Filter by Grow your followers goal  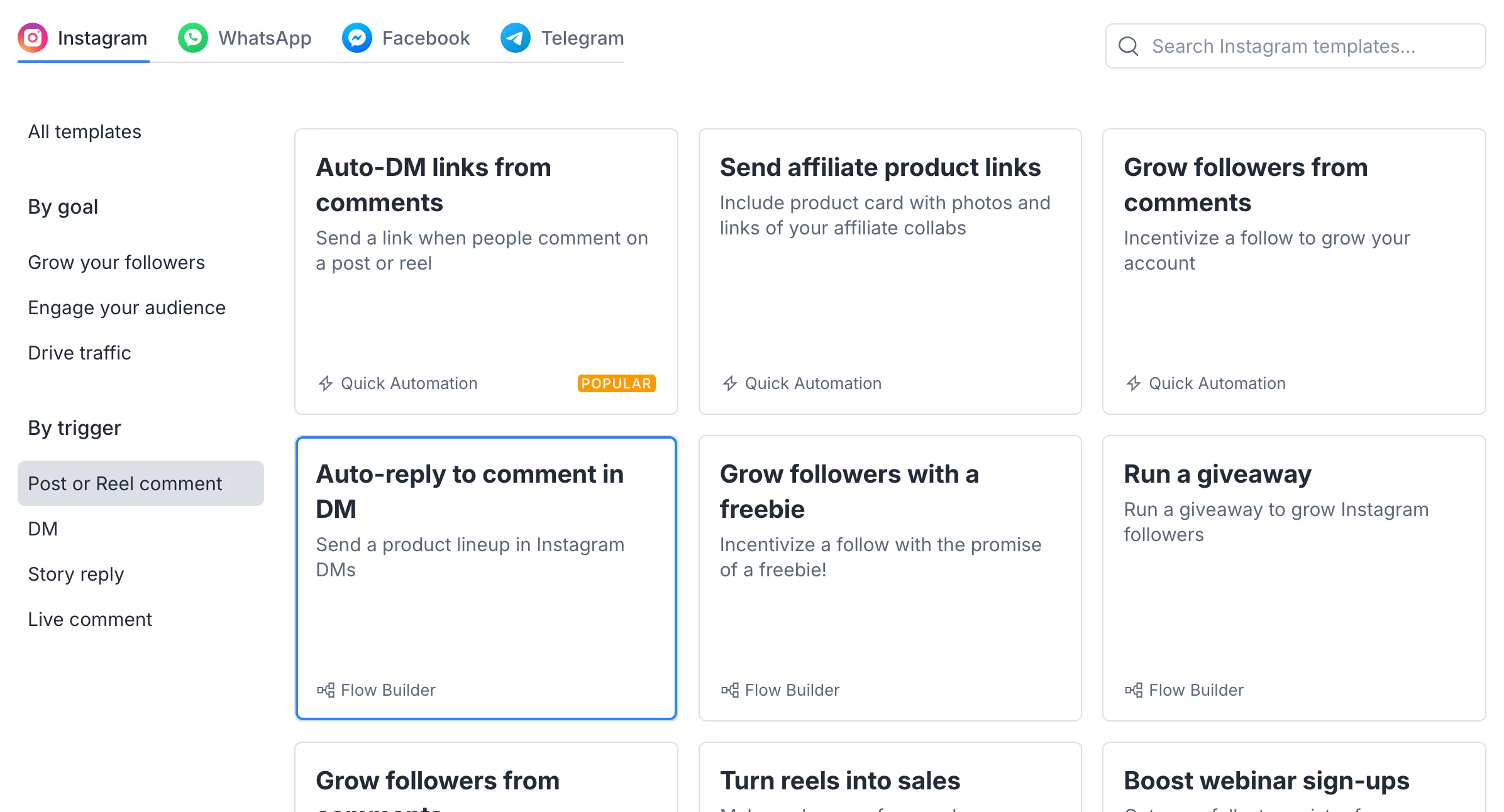click(116, 263)
